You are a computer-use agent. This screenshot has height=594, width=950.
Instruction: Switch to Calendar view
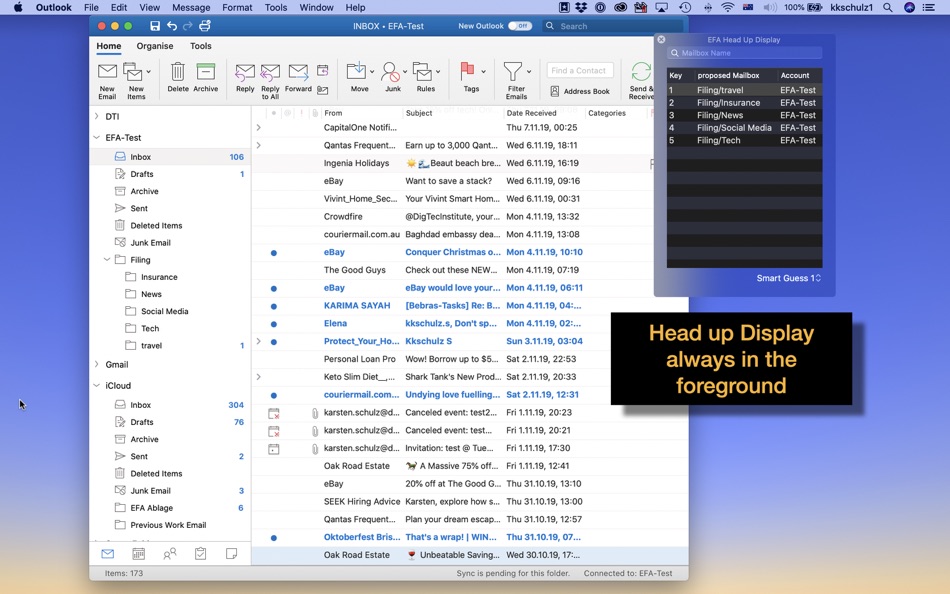138,553
